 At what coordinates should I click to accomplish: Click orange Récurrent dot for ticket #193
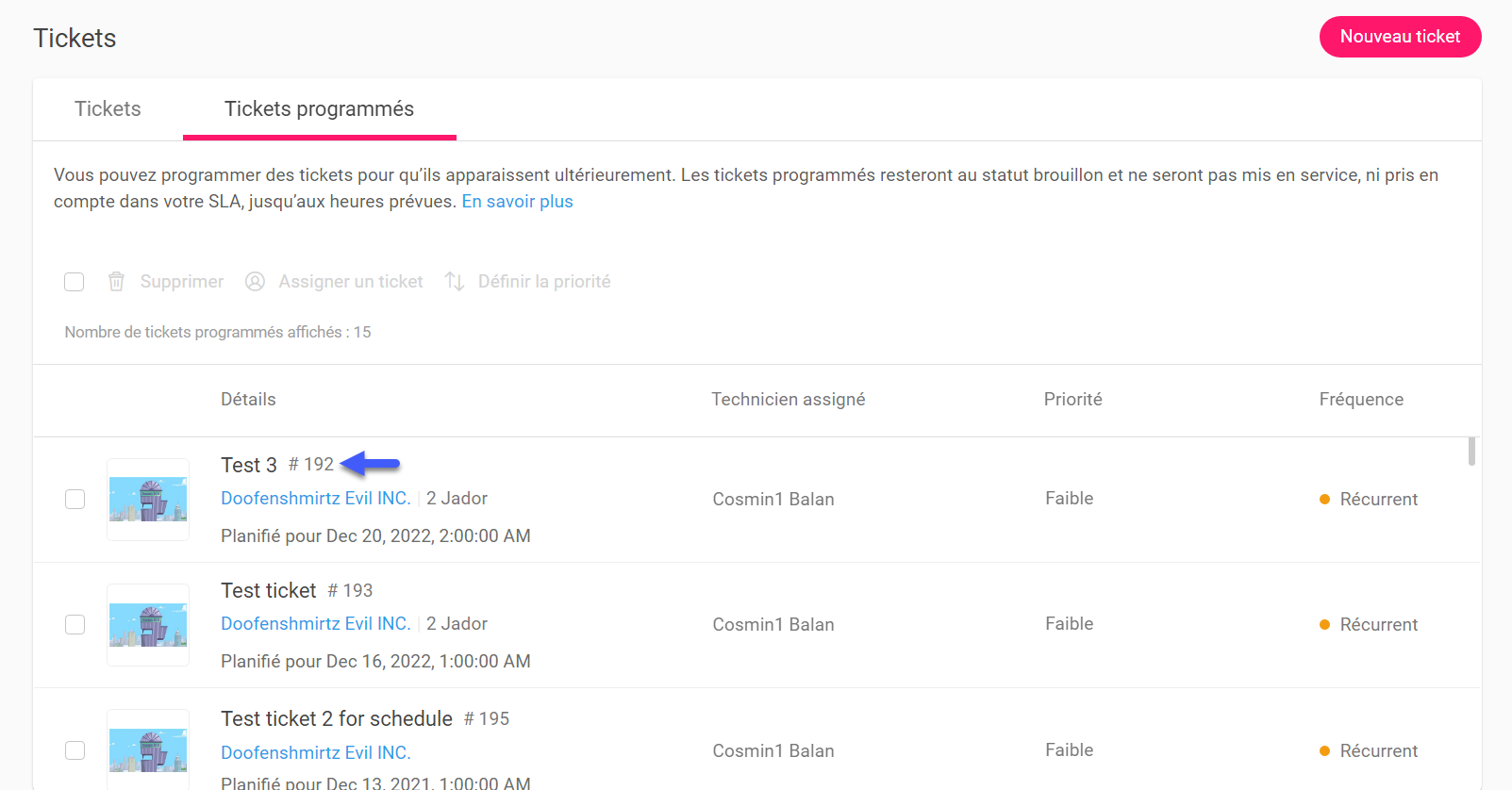(x=1324, y=625)
